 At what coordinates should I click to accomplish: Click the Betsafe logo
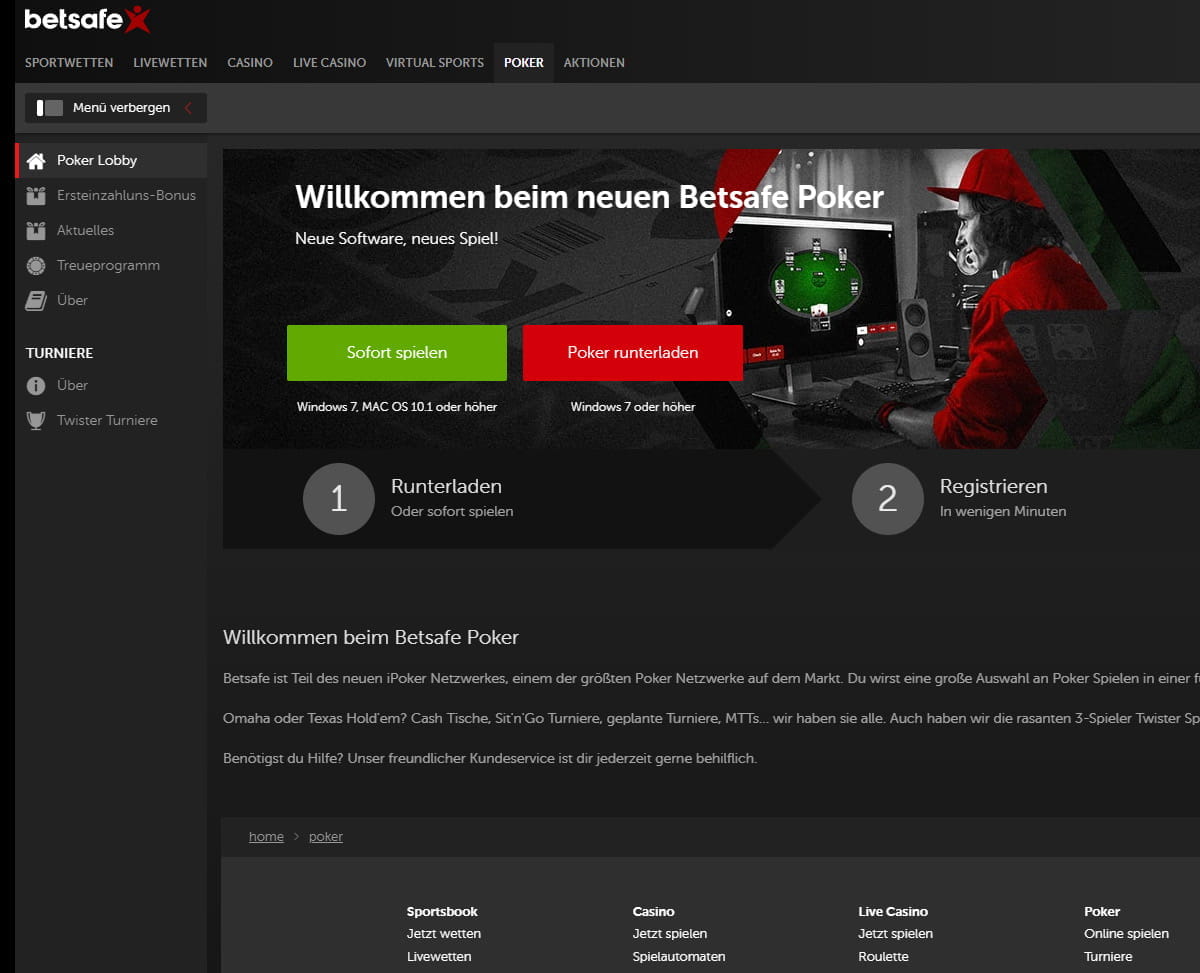click(x=88, y=19)
